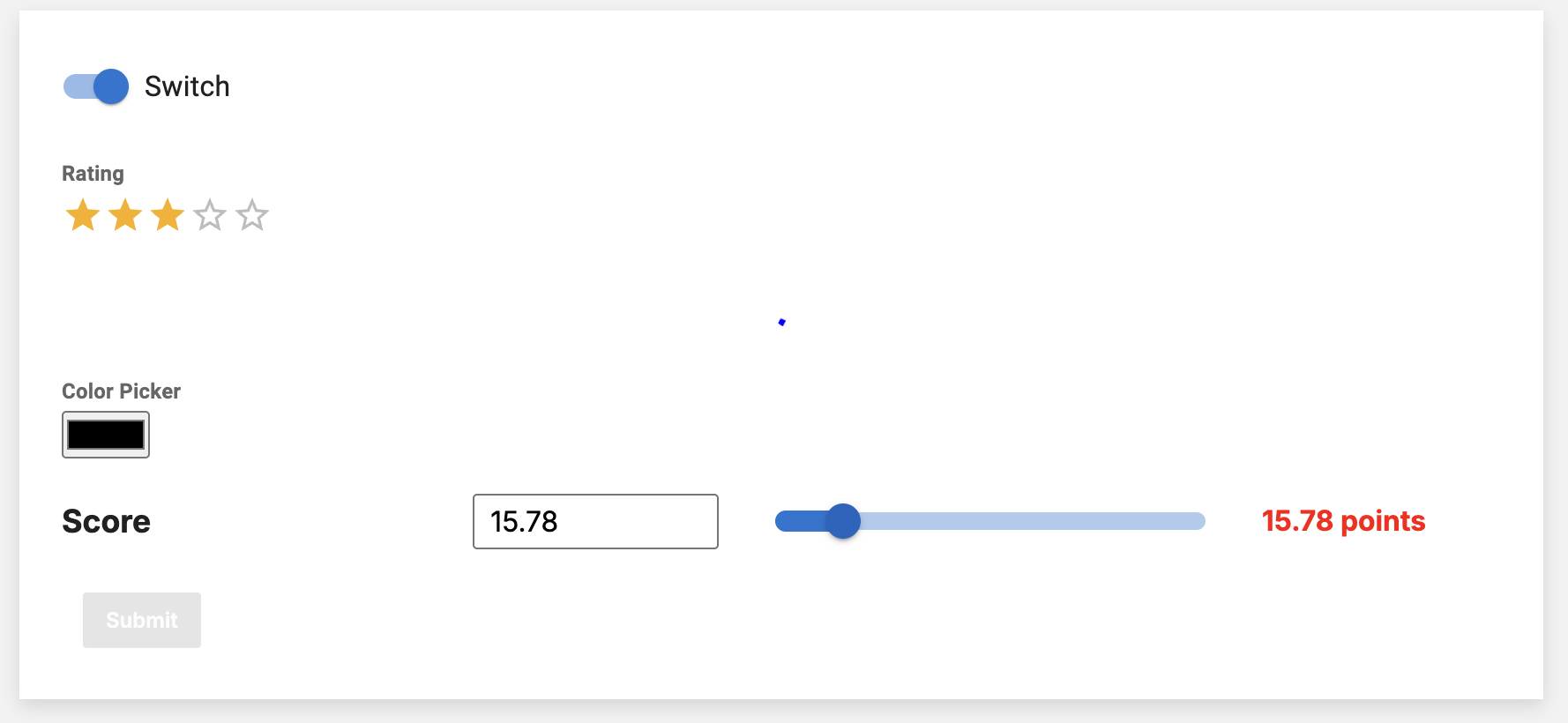Viewport: 1568px width, 723px height.
Task: Select the fifth star rating
Action: (252, 215)
